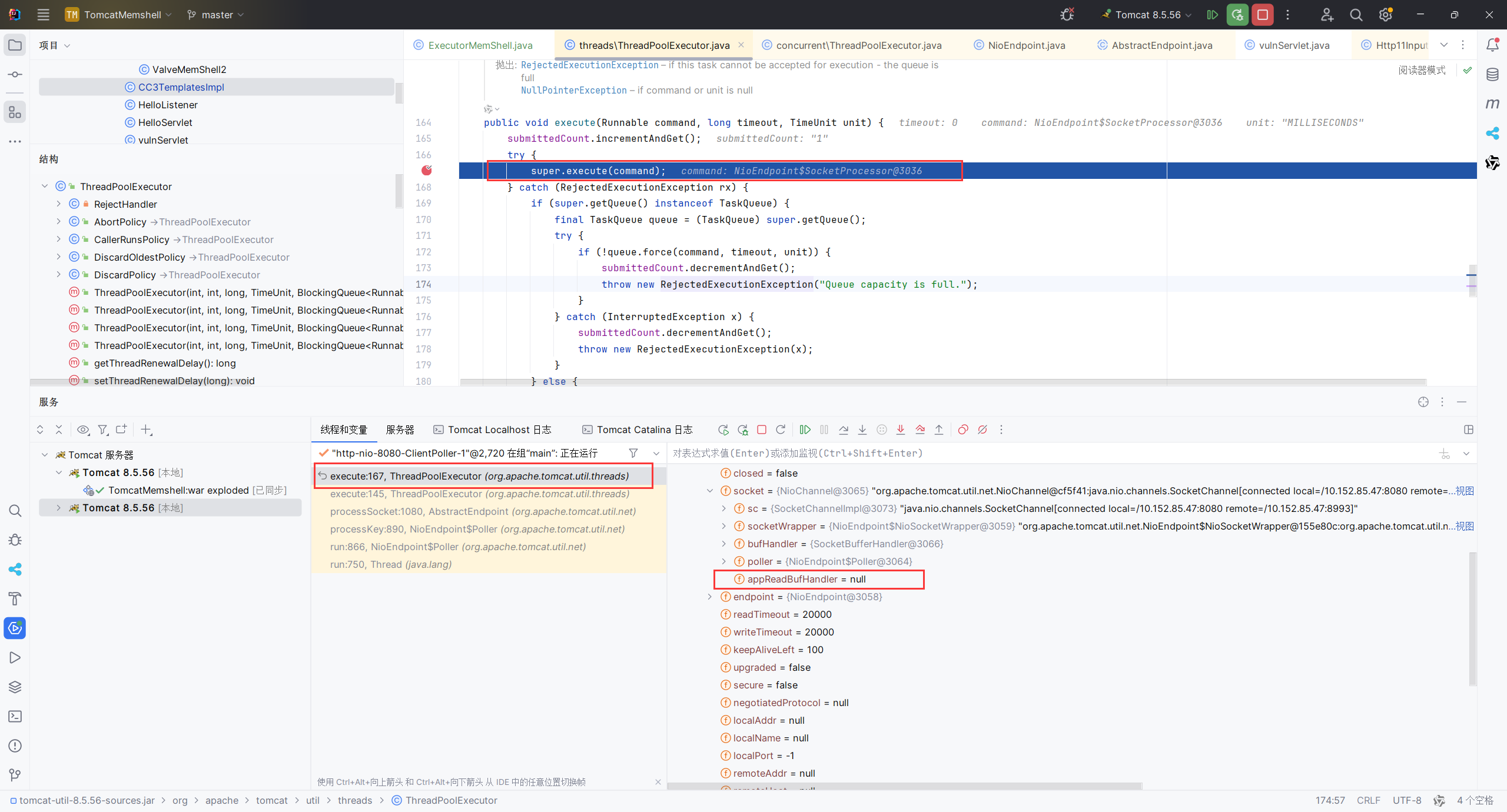Screen dimensions: 1507x812
Task: Click the pause program icon
Action: click(x=824, y=430)
